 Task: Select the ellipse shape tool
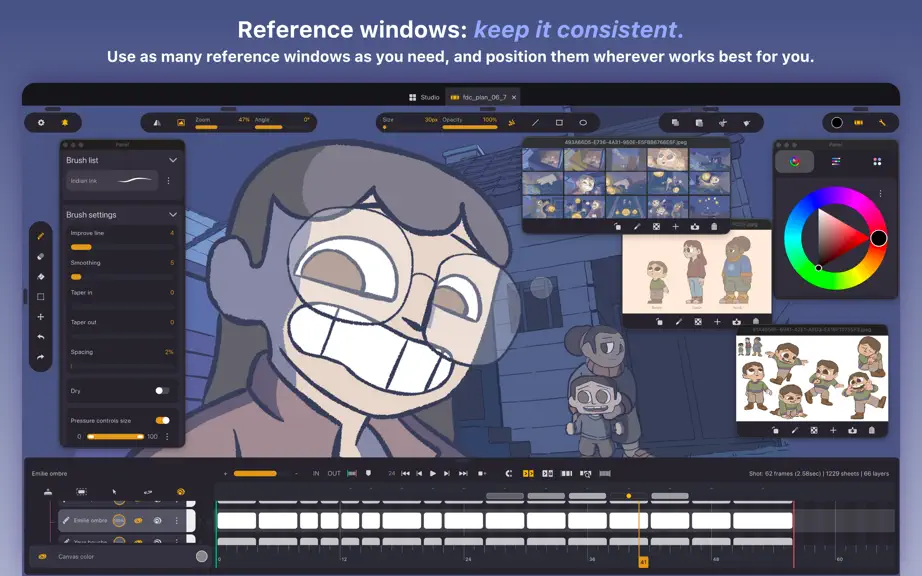583,123
